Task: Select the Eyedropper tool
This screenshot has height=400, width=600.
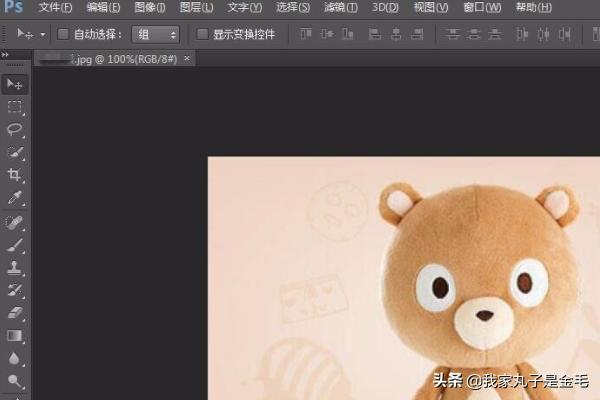Action: coord(15,198)
